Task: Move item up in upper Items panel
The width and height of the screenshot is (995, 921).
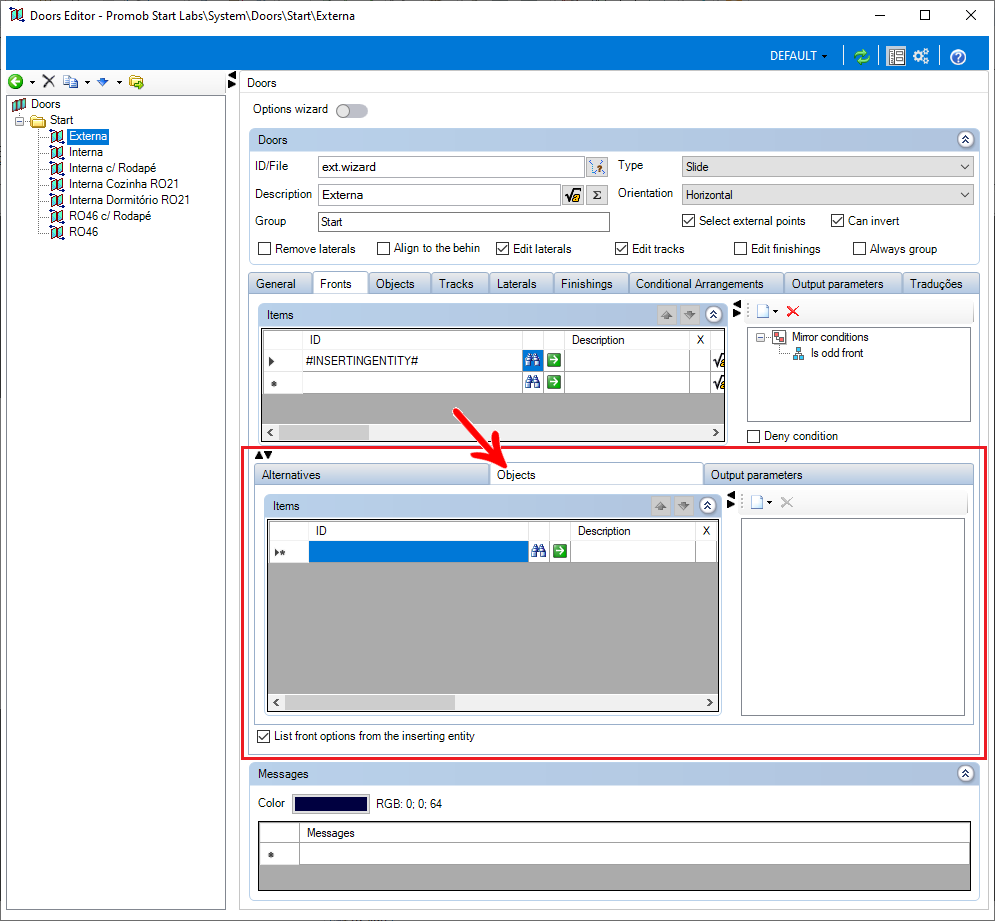Action: 666,315
